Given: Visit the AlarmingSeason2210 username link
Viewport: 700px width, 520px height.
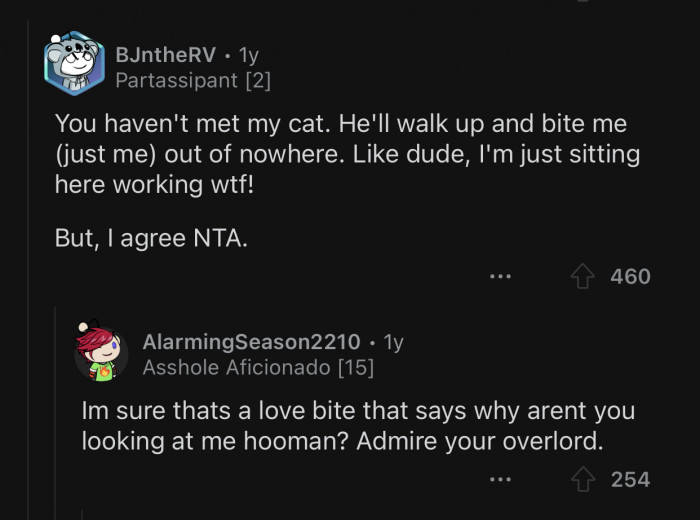Looking at the screenshot, I should 251,342.
